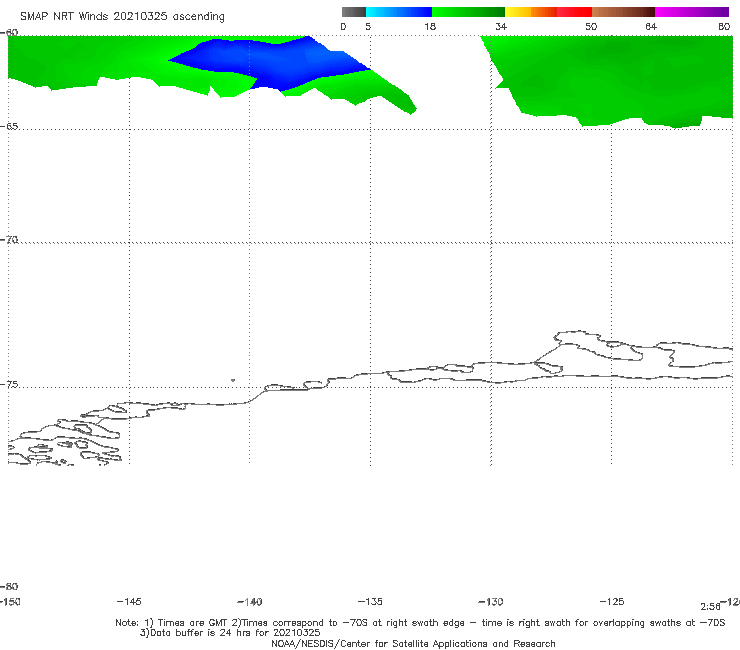740x650 pixels.
Task: Click the cyan-to-blue segment of the color bar
Action: click(399, 12)
